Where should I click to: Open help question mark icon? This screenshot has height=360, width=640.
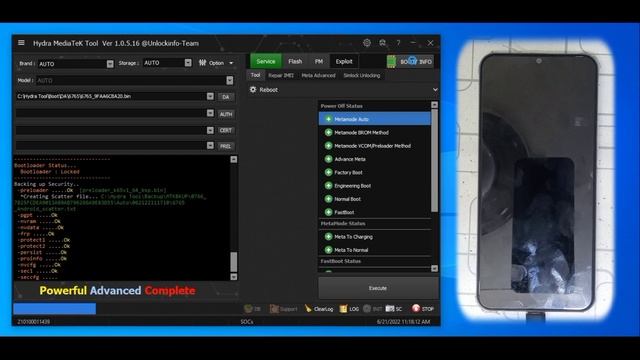[x=398, y=42]
